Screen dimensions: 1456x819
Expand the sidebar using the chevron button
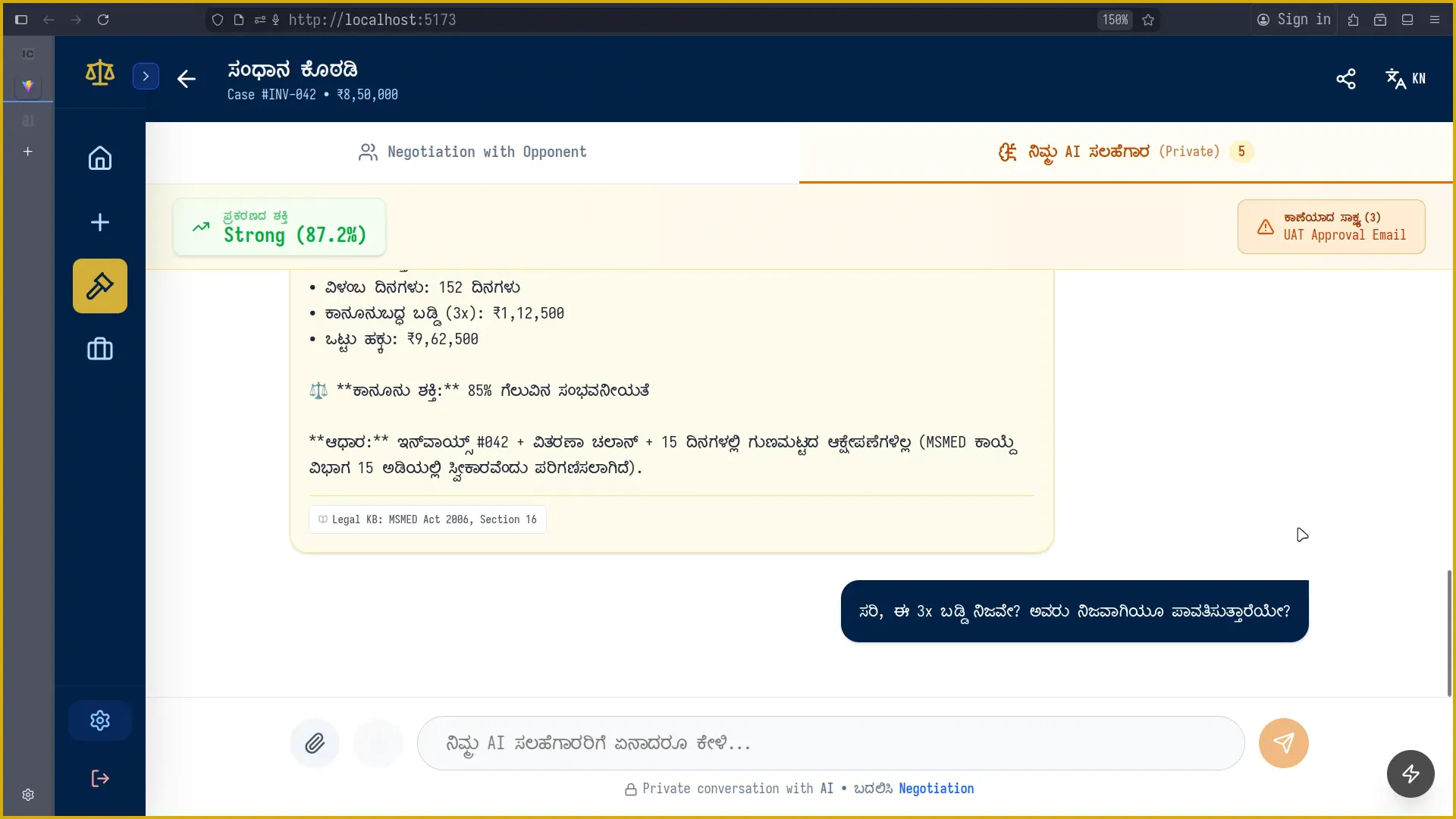pyautogui.click(x=146, y=76)
